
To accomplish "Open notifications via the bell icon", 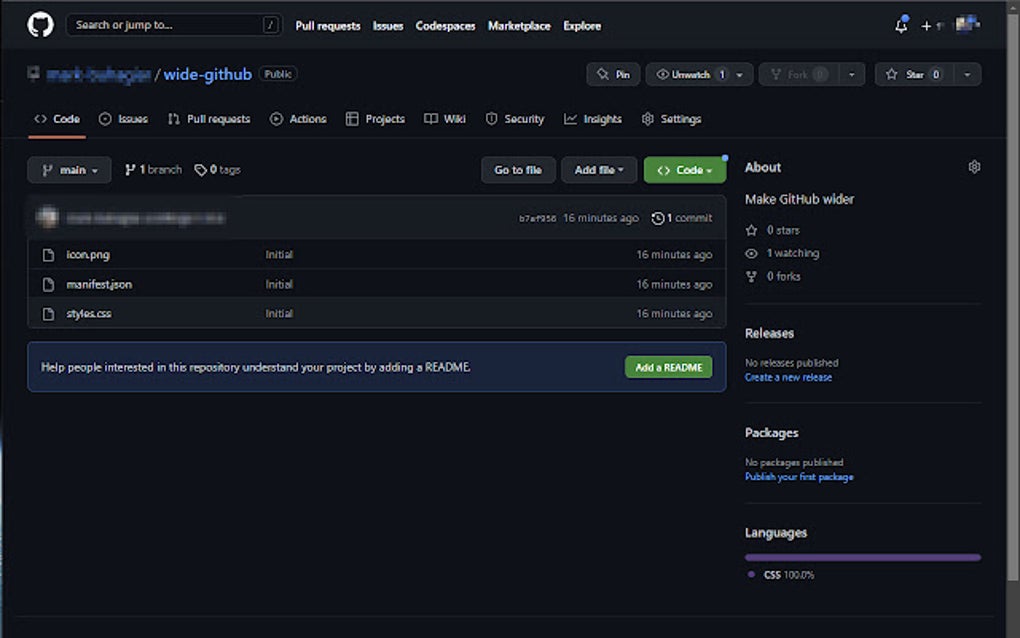I will (899, 26).
